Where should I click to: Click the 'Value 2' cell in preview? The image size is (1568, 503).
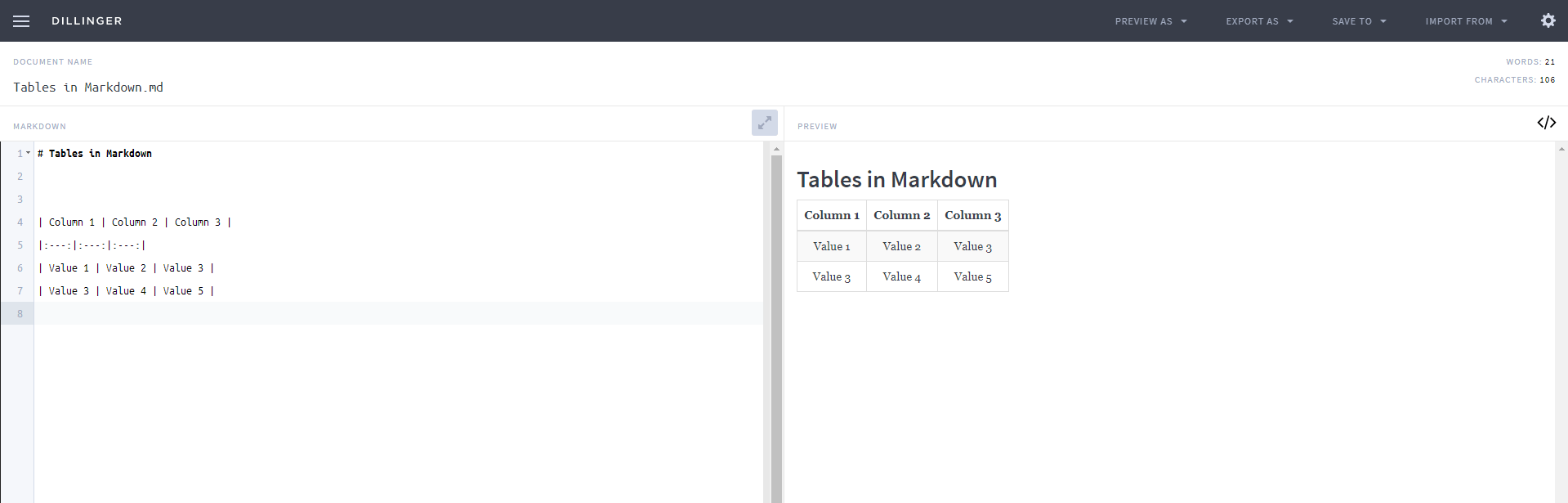(x=902, y=246)
